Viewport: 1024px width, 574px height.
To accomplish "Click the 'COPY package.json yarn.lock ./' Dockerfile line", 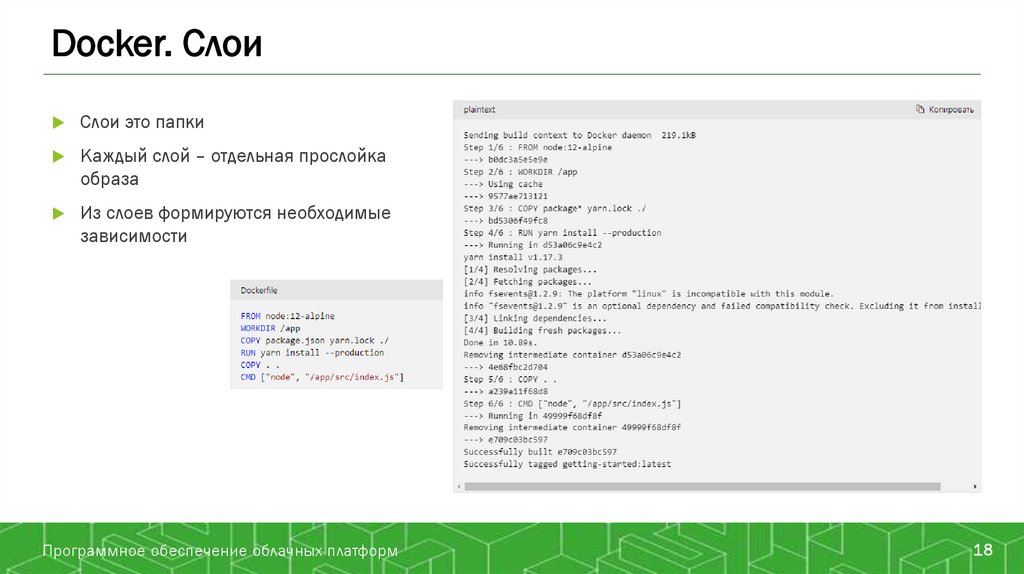I will (314, 341).
